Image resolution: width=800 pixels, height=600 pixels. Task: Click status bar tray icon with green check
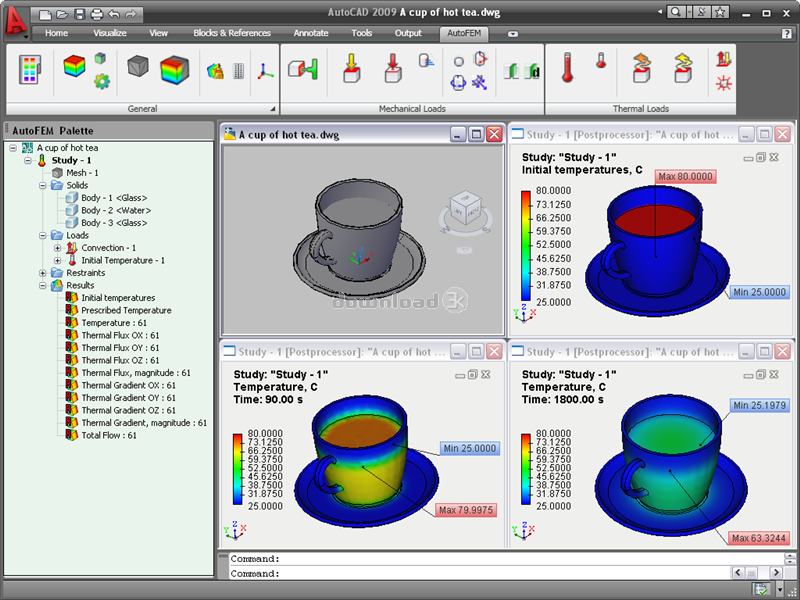(x=762, y=589)
